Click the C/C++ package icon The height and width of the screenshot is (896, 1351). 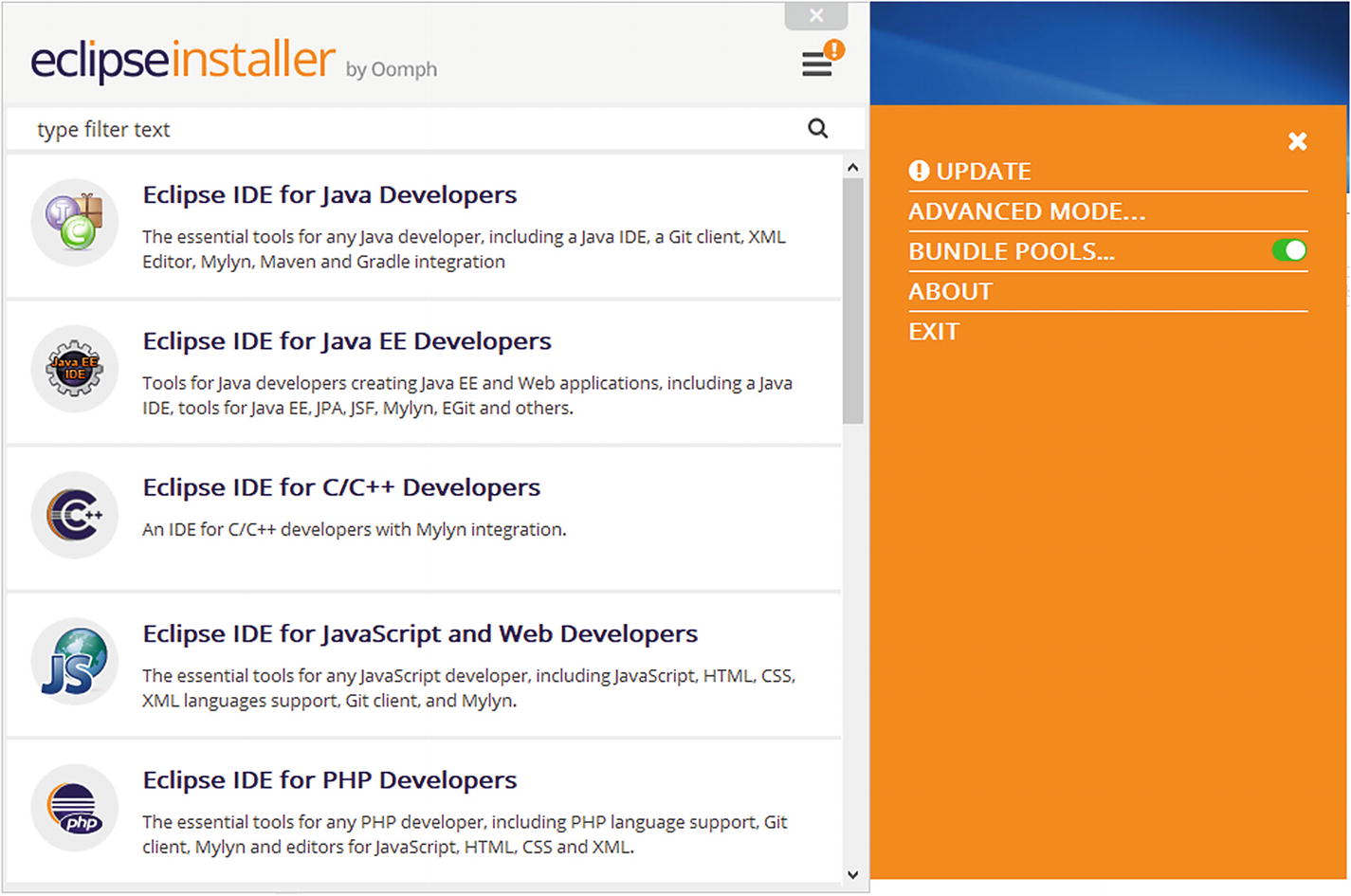pyautogui.click(x=75, y=515)
